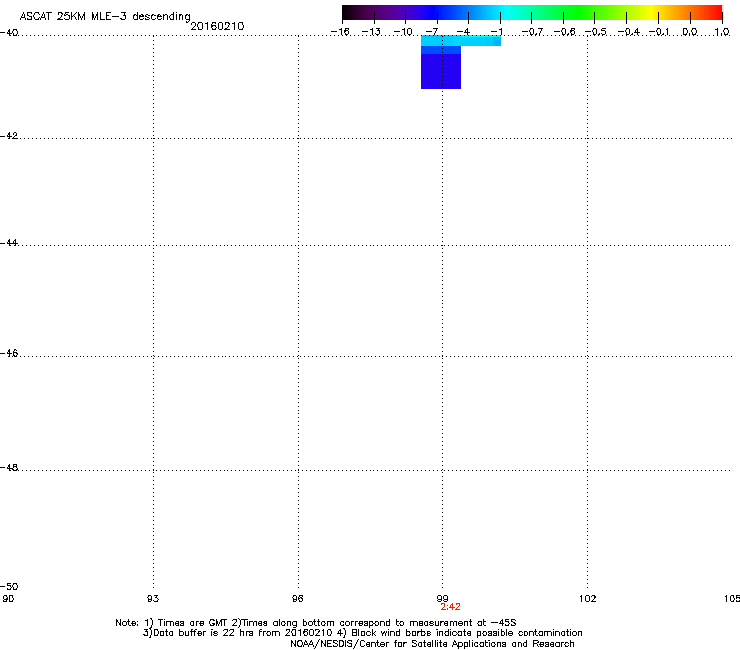Click the color bar label 0.0
The width and height of the screenshot is (740, 650).
690,32
